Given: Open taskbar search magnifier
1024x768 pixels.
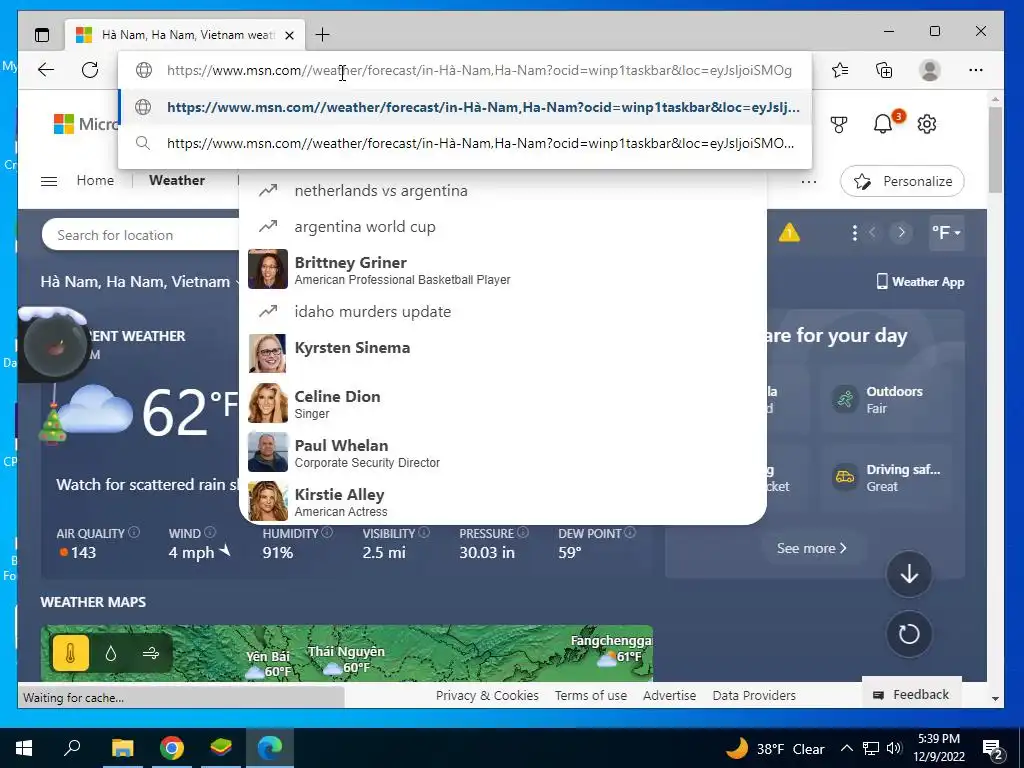Looking at the screenshot, I should [72, 747].
